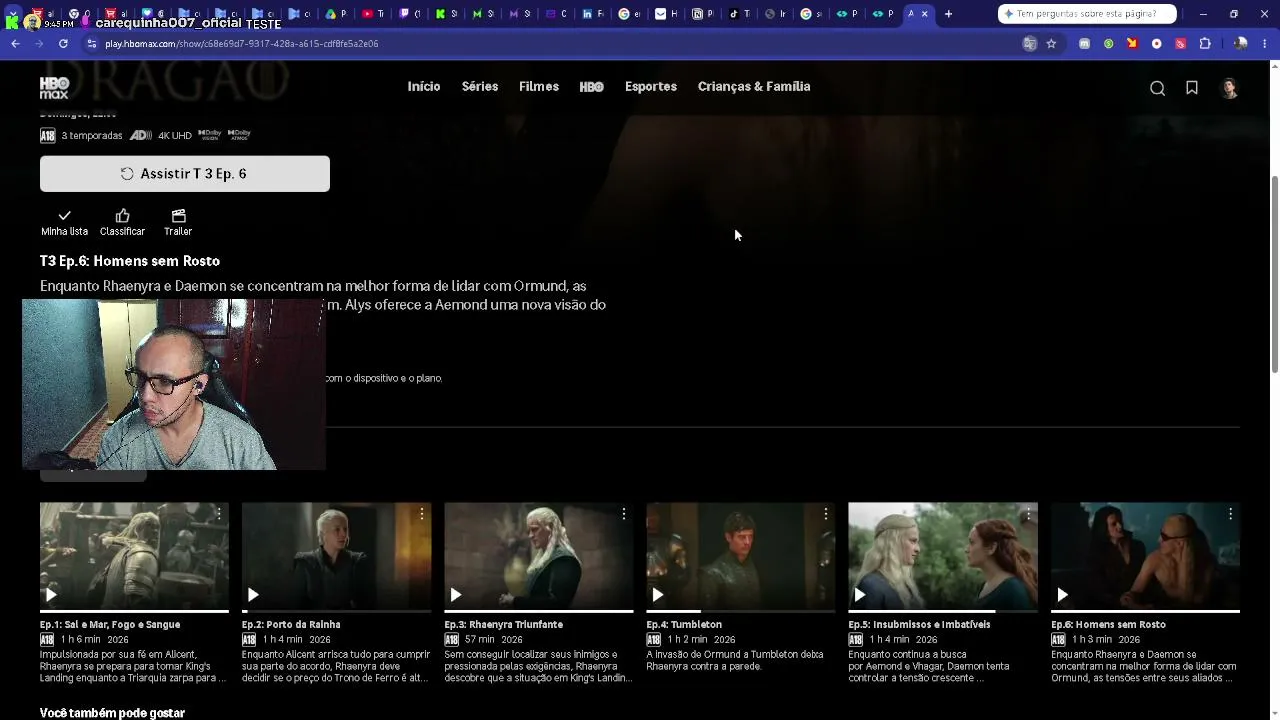Open more options for Ep.1 card
Viewport: 1280px width, 720px height.
tap(219, 514)
